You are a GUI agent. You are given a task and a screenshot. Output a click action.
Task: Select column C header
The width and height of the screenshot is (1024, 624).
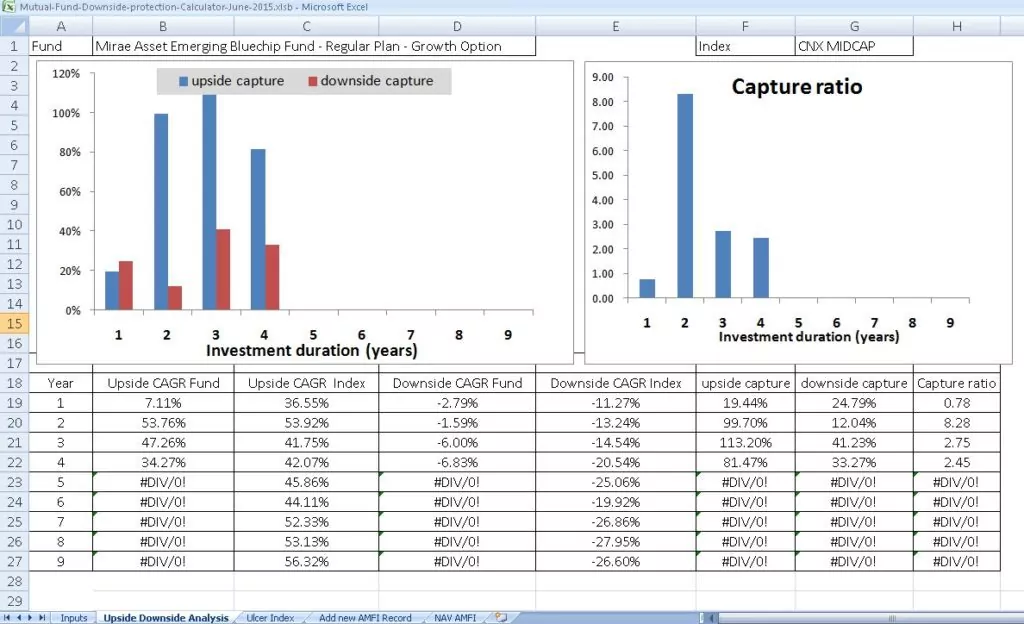306,26
